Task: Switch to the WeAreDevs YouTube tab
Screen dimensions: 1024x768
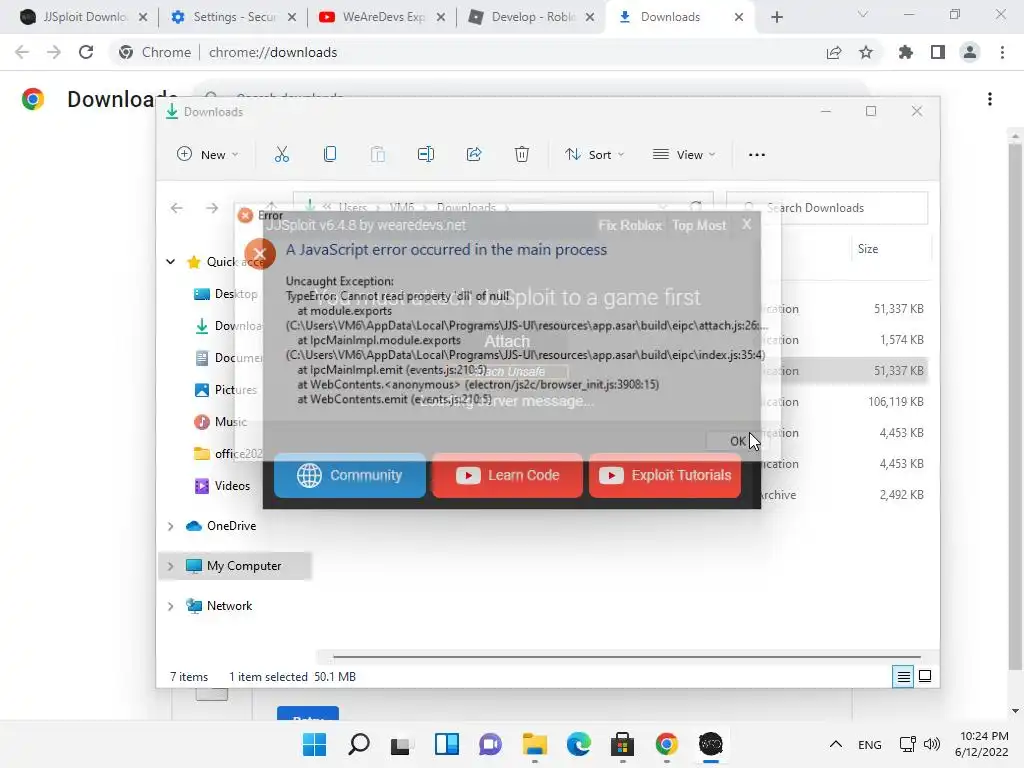Action: [383, 17]
